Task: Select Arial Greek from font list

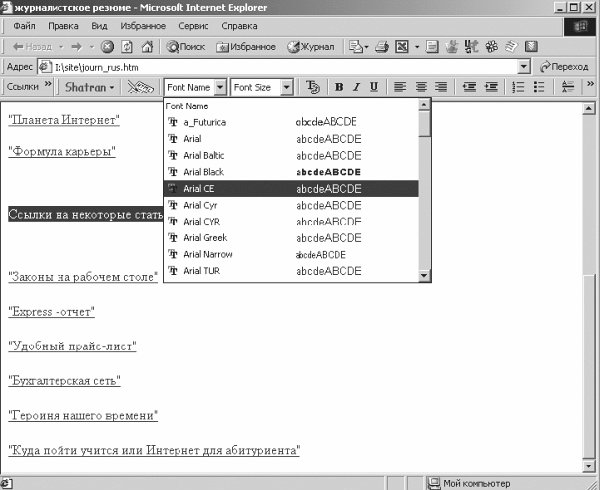Action: [291, 238]
